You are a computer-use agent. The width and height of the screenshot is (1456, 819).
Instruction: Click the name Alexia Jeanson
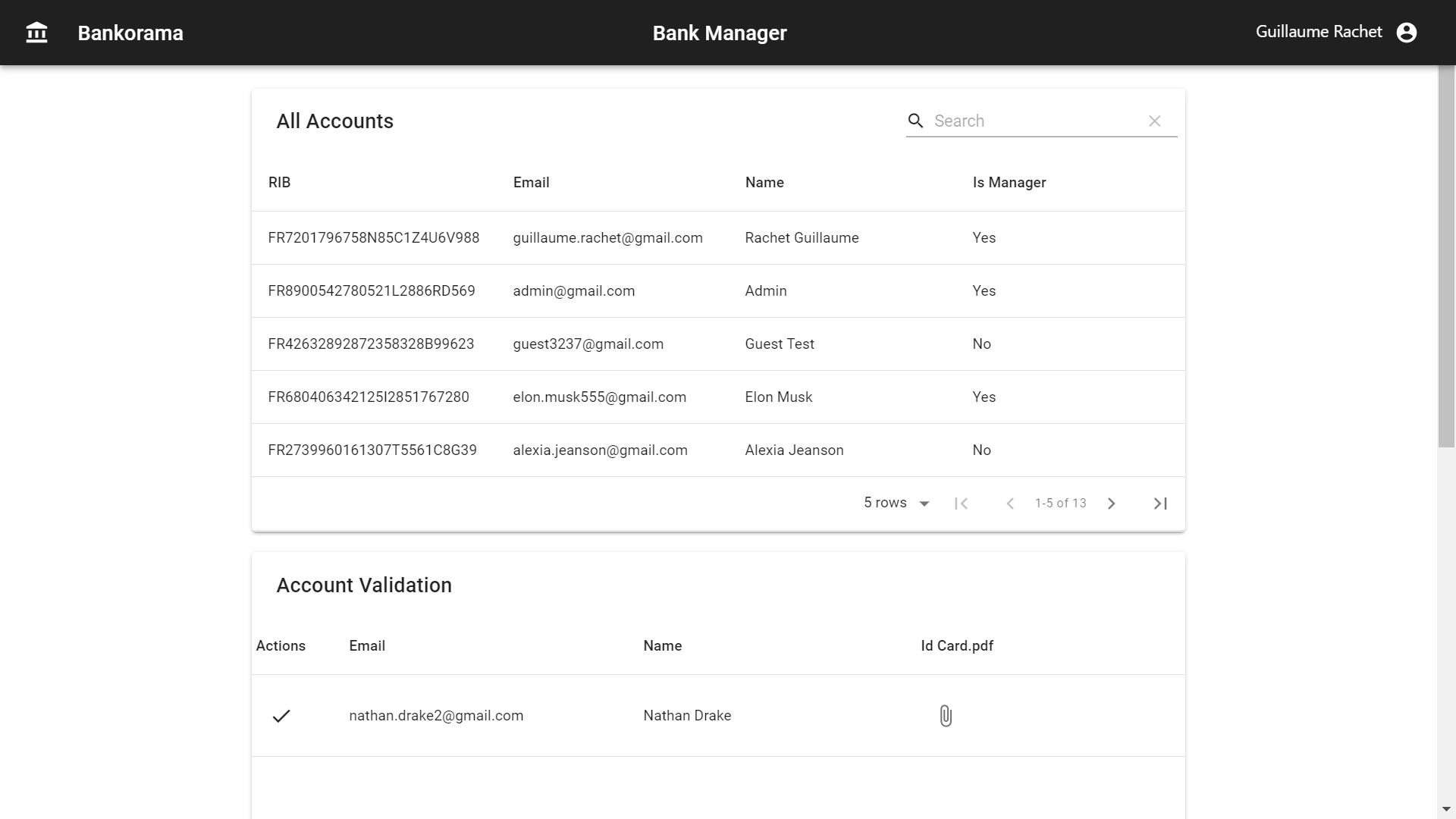click(794, 450)
